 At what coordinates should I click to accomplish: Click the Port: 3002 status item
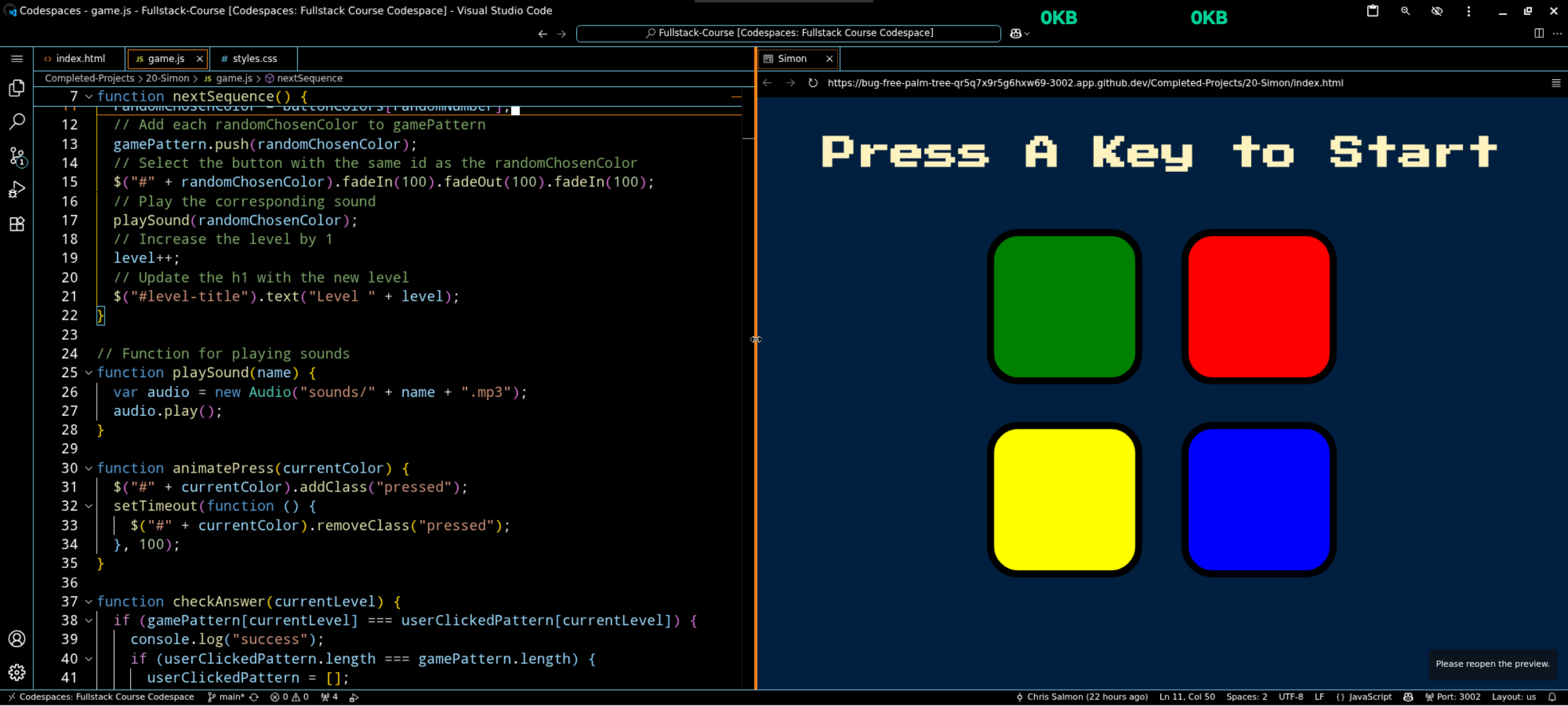[1452, 697]
